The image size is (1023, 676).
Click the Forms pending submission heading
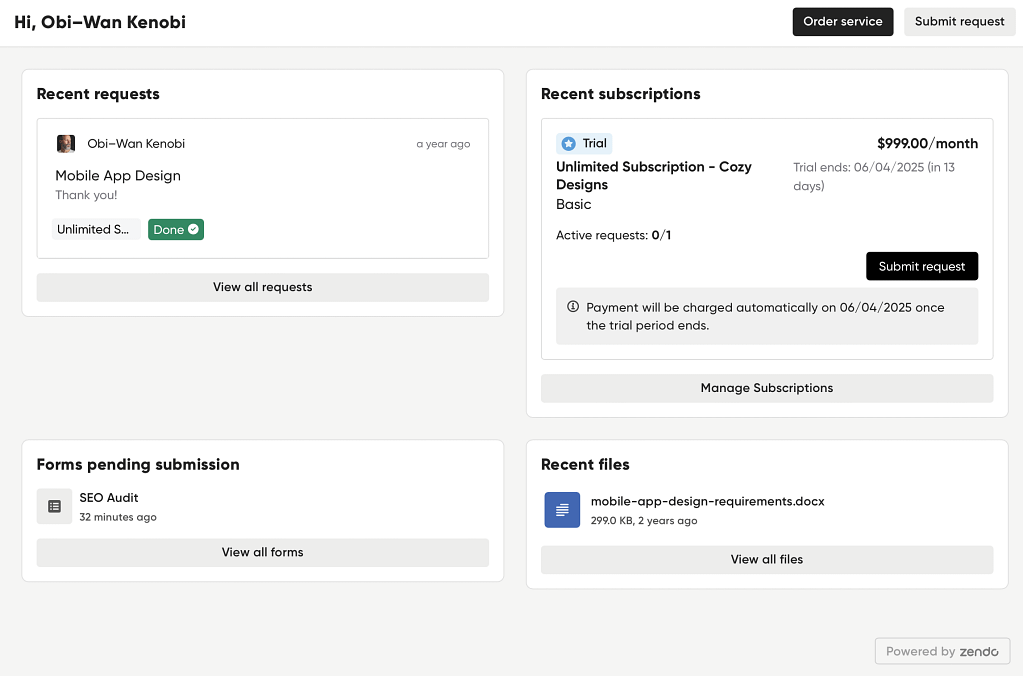(x=138, y=465)
